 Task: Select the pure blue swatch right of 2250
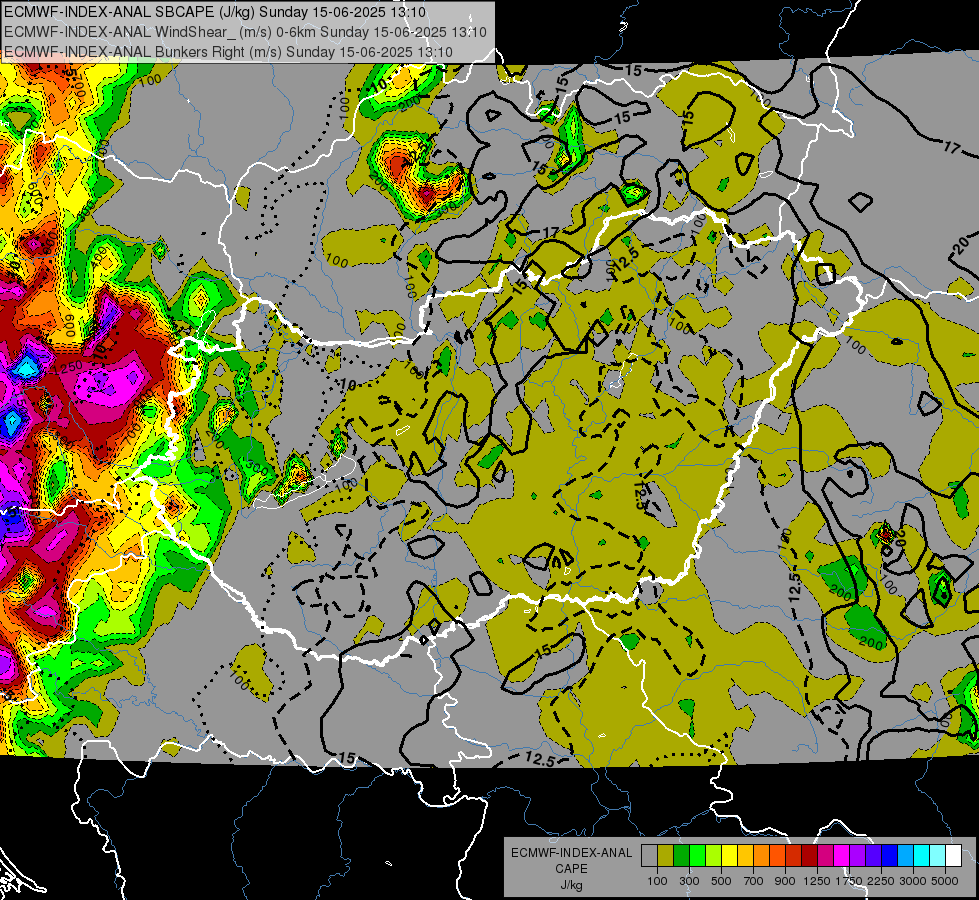click(889, 856)
